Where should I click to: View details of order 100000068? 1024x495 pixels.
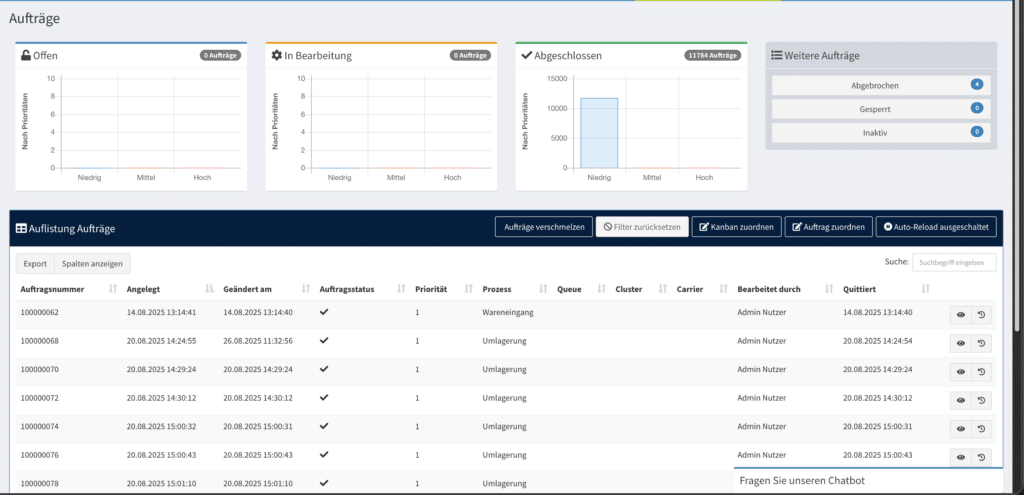(960, 343)
